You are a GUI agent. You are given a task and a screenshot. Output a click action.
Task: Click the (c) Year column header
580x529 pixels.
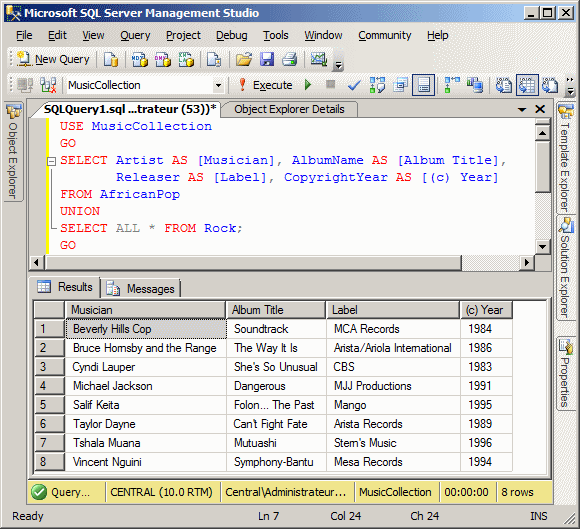(486, 310)
